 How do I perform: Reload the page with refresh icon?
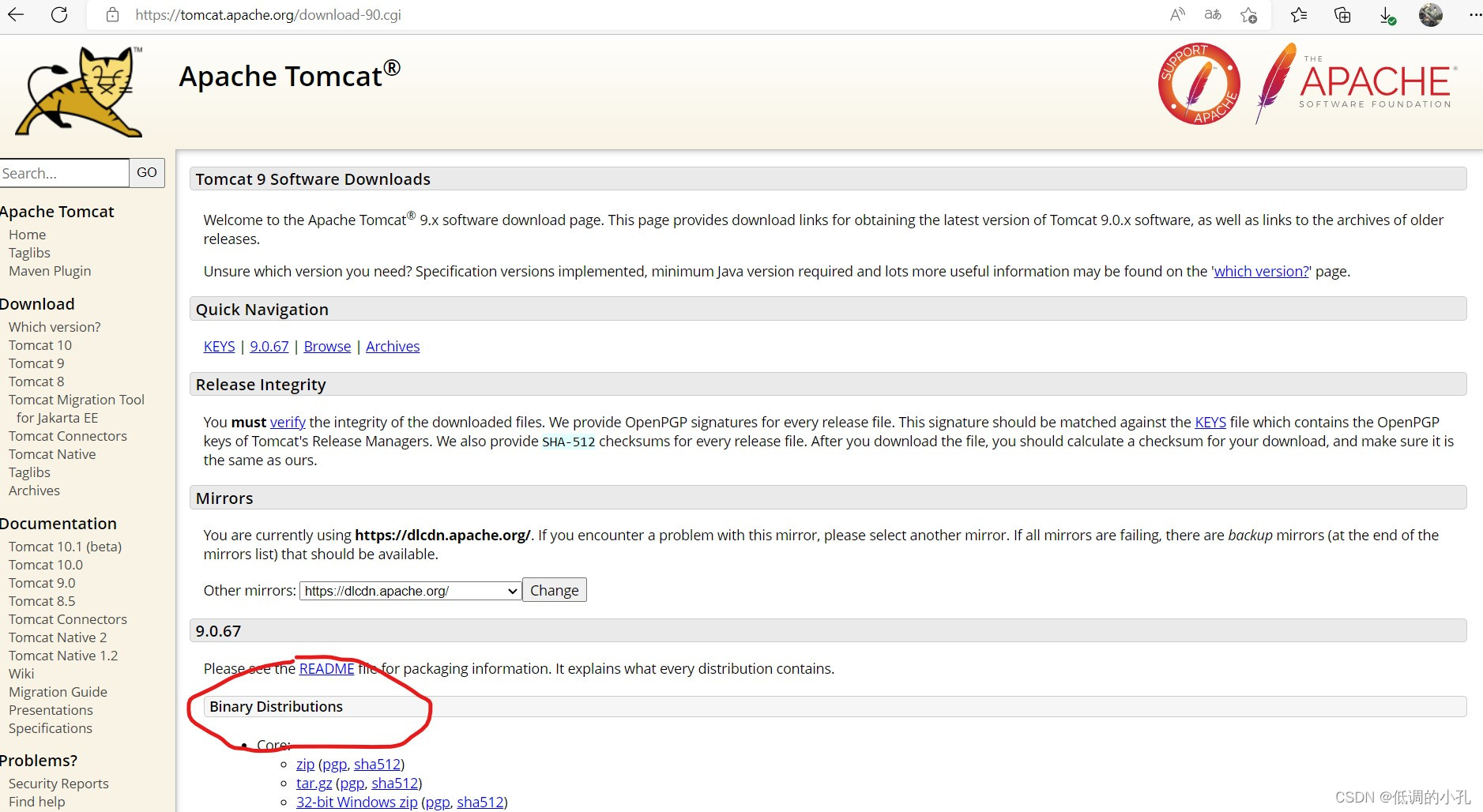pos(59,14)
